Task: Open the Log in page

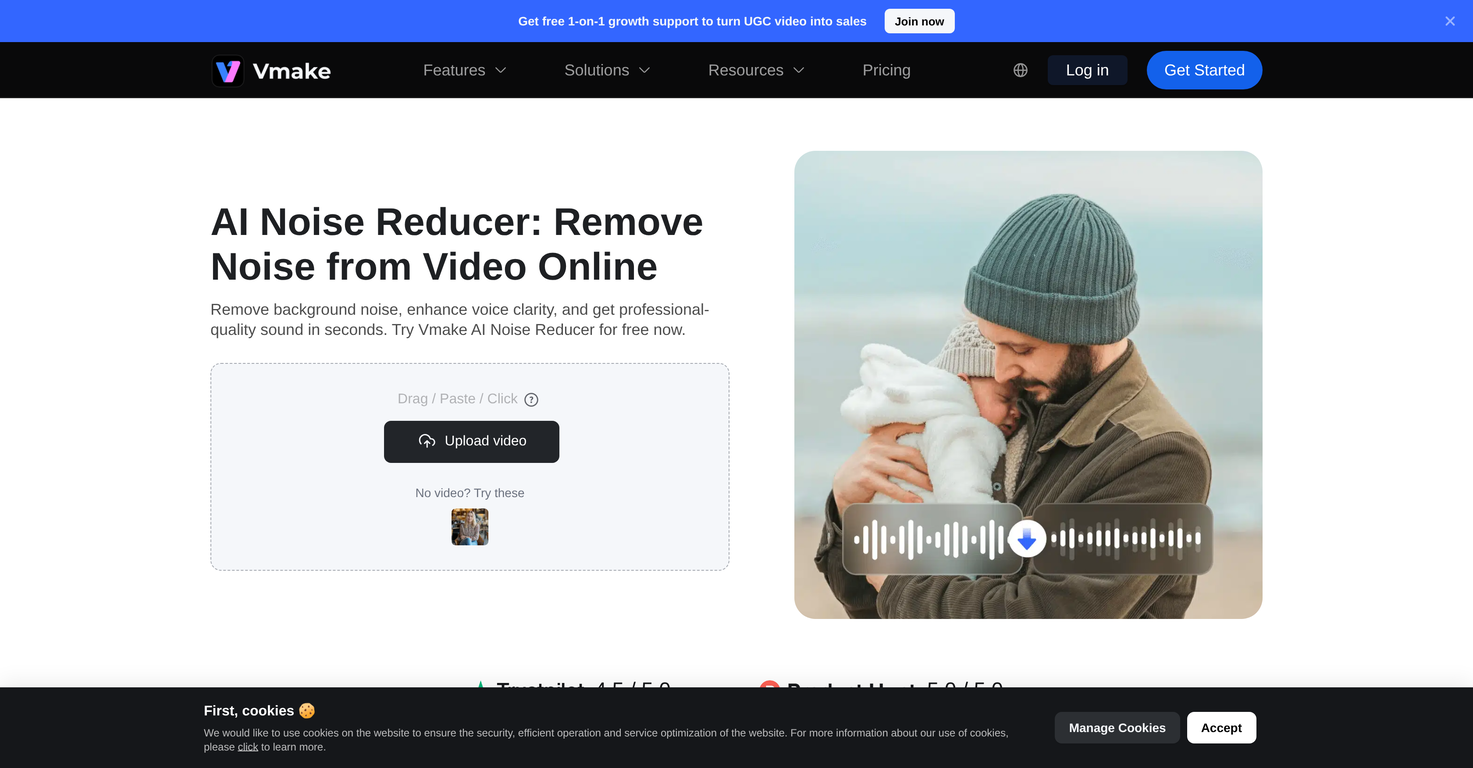Action: pyautogui.click(x=1087, y=70)
